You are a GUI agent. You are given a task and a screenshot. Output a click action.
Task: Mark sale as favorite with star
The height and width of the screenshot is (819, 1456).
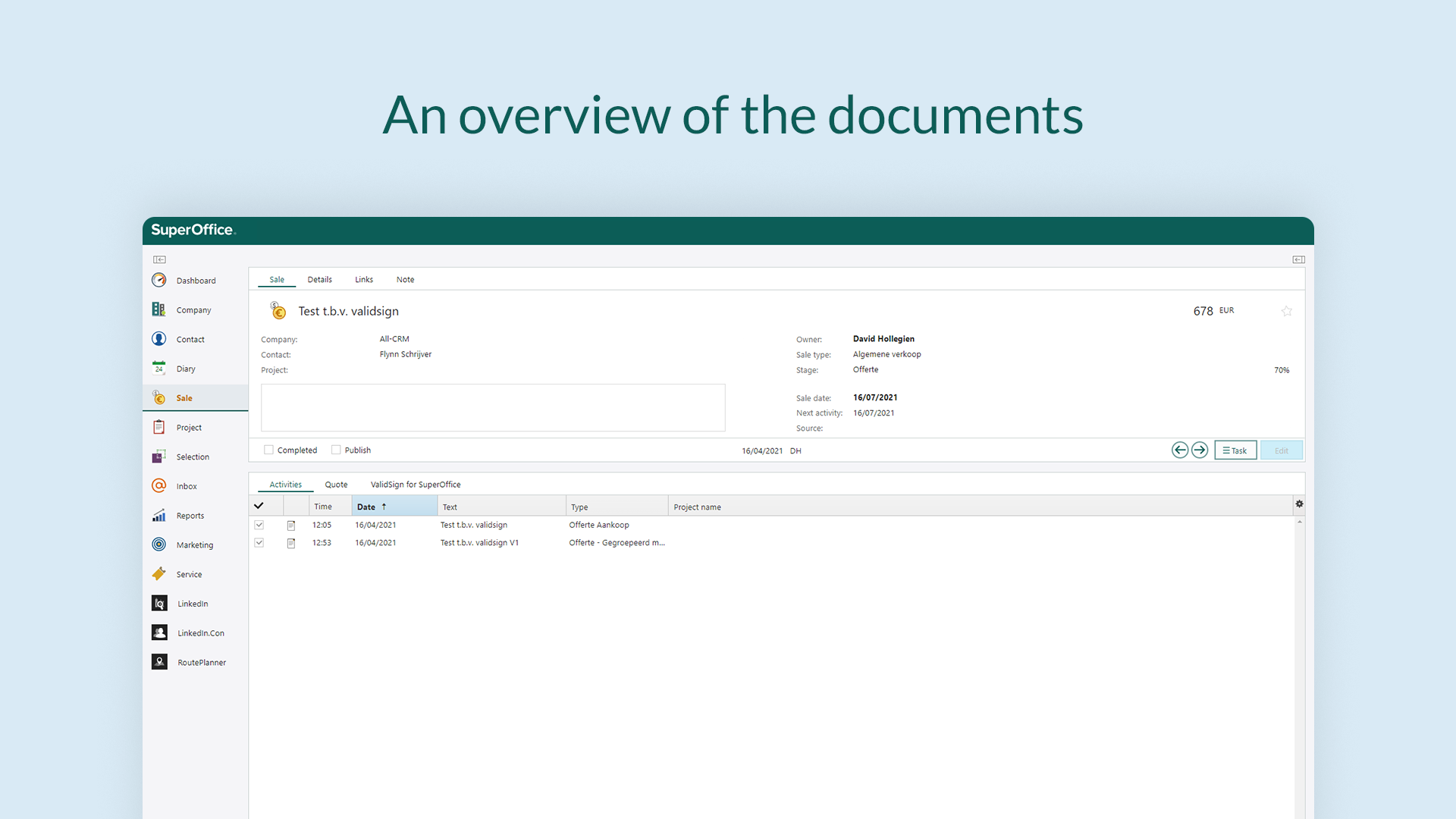[x=1287, y=311]
